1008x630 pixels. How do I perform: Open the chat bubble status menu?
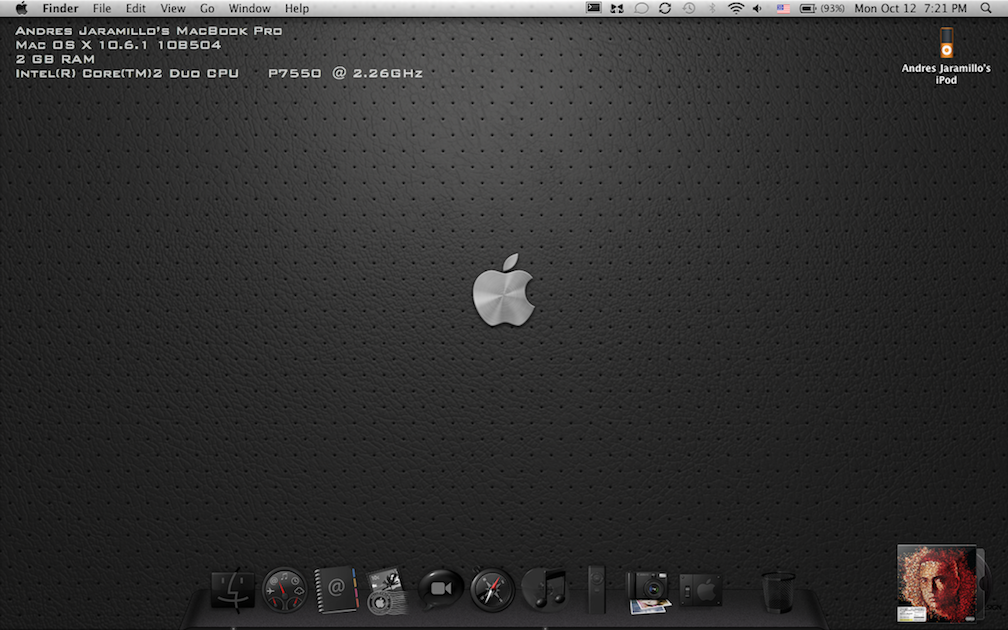tap(641, 8)
